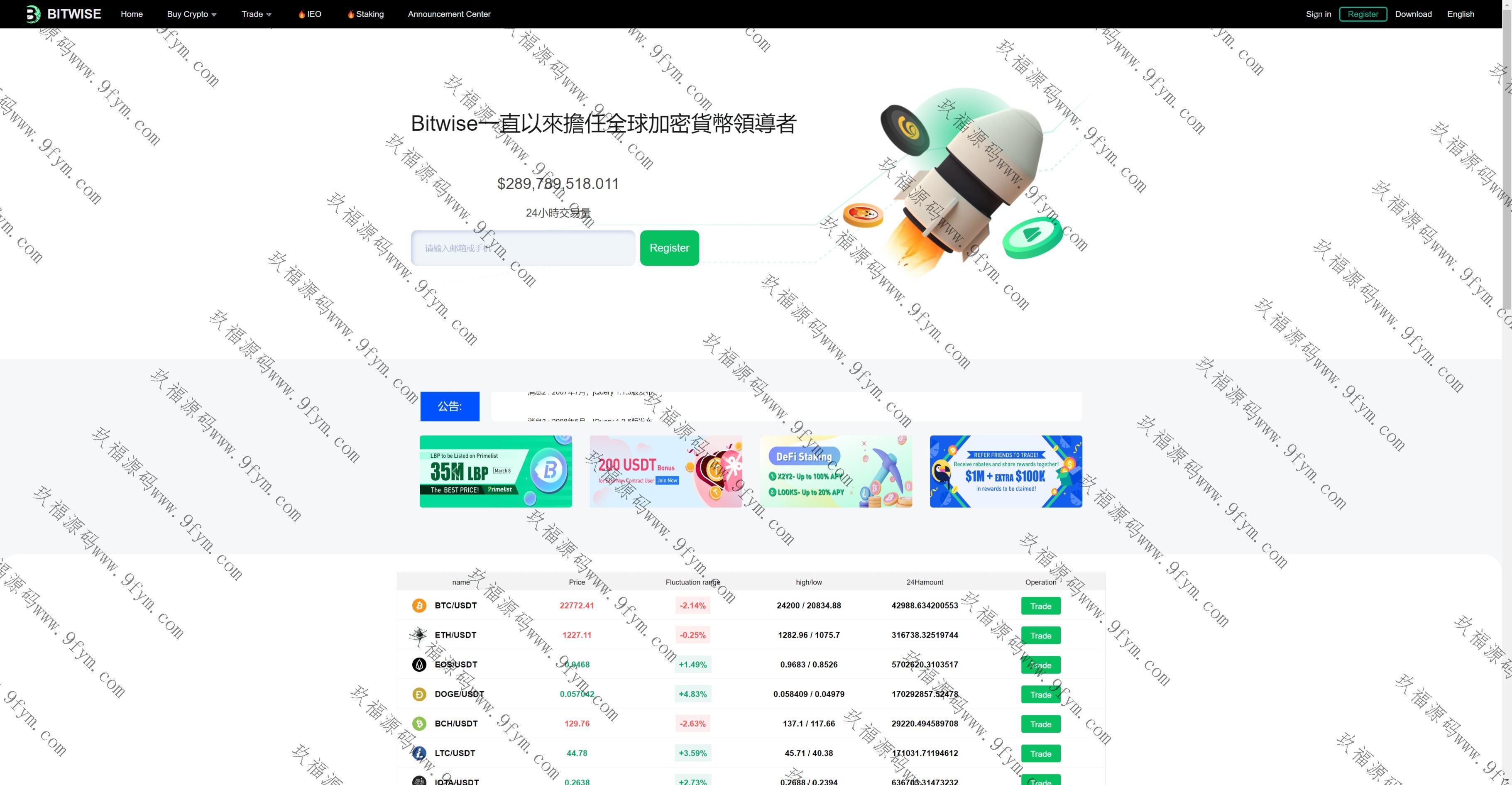Open the DeFi Staking promo banner
This screenshot has height=785, width=1512.
836,471
